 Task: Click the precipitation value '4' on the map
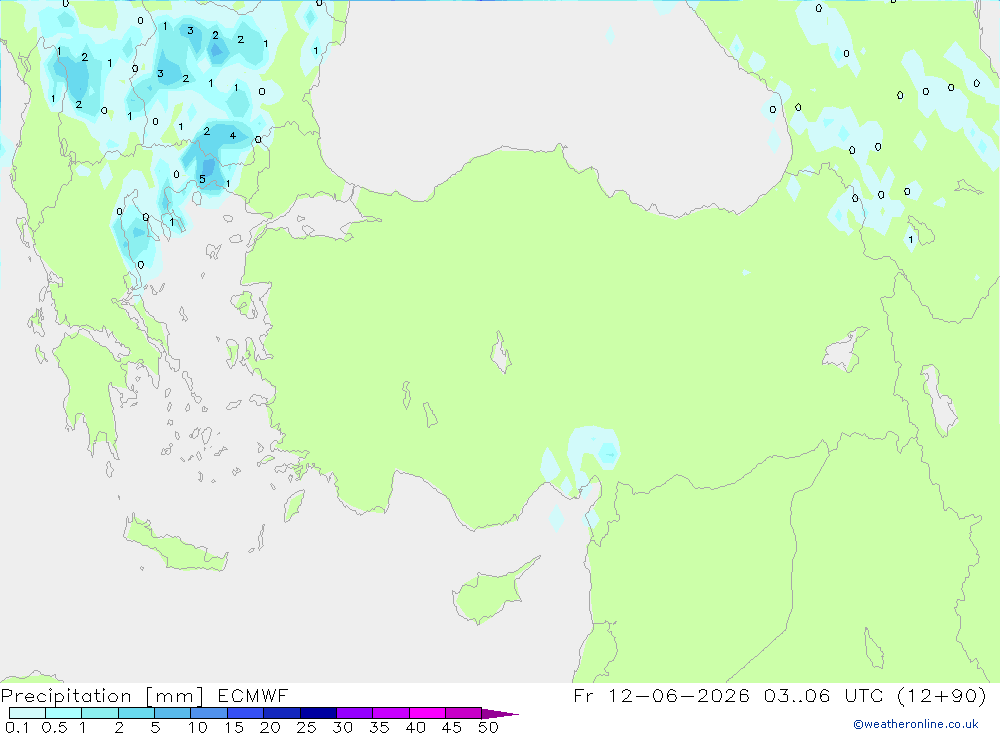coord(233,135)
